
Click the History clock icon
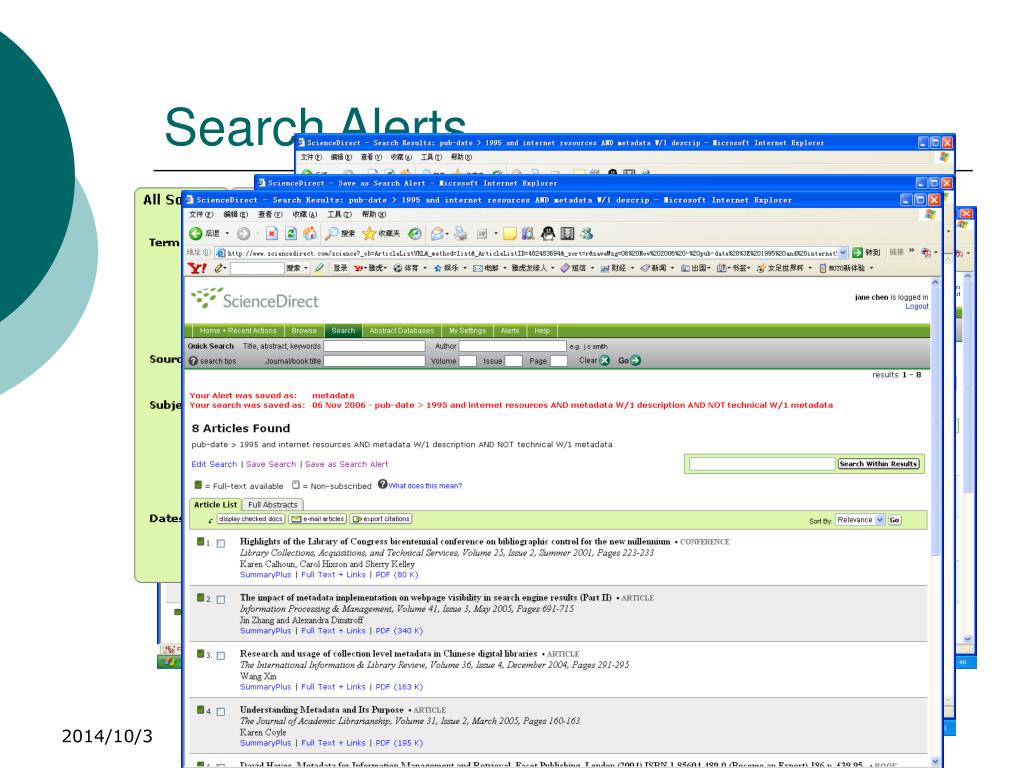(415, 233)
